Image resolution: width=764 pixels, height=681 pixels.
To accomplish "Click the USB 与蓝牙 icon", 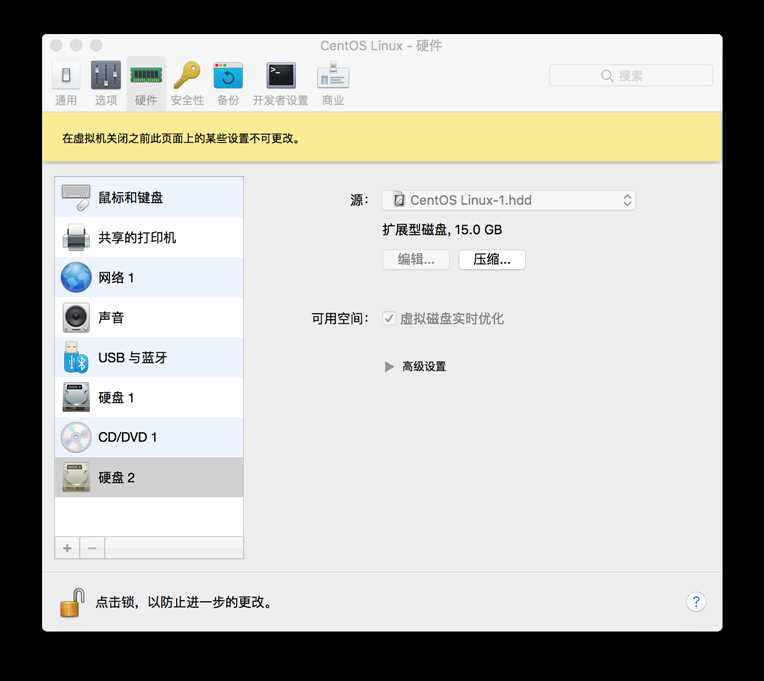I will click(76, 358).
